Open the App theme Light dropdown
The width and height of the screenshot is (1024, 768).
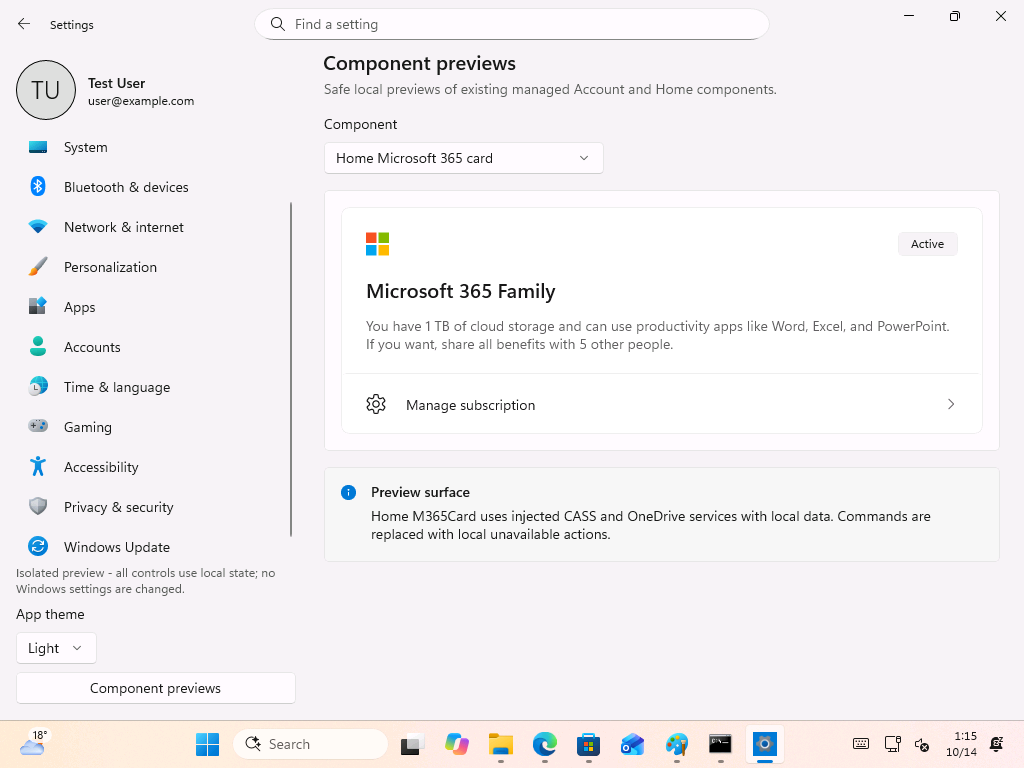click(56, 648)
